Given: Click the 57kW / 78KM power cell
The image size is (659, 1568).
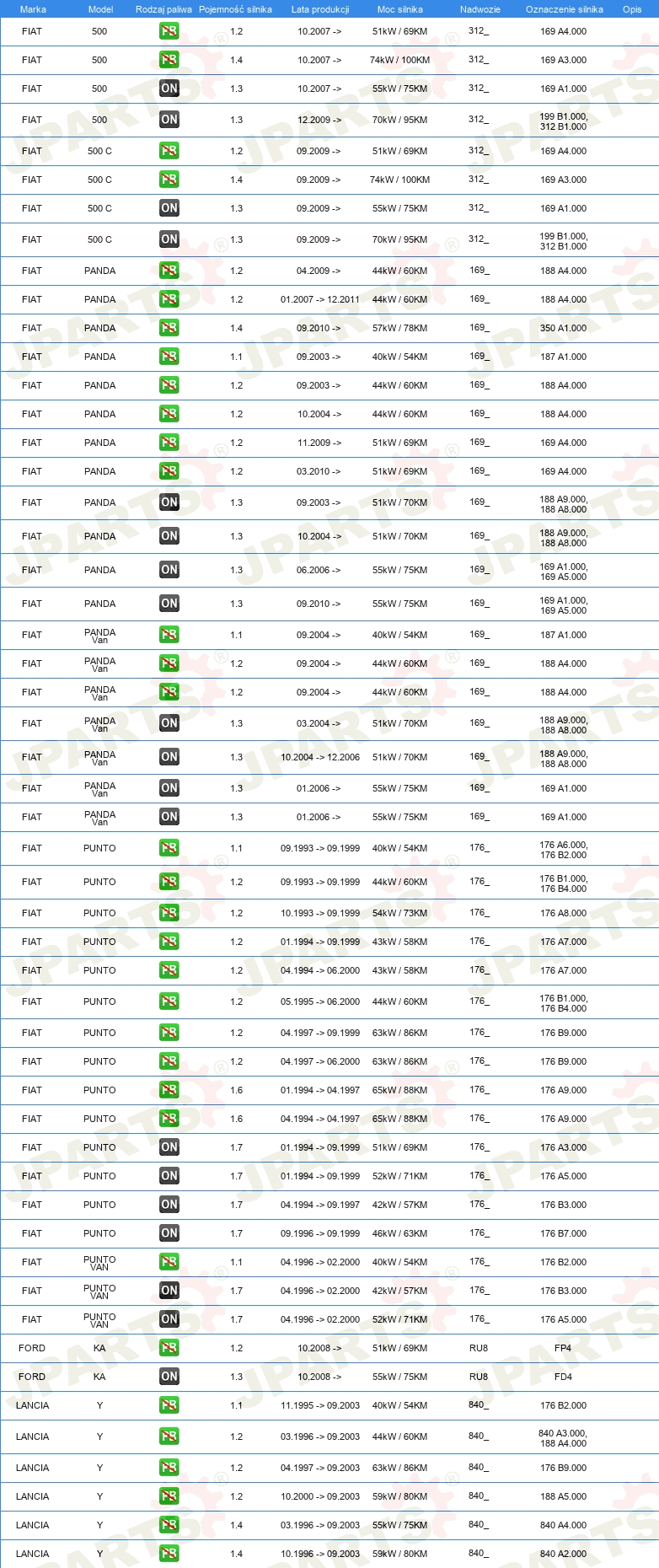Looking at the screenshot, I should [x=400, y=328].
